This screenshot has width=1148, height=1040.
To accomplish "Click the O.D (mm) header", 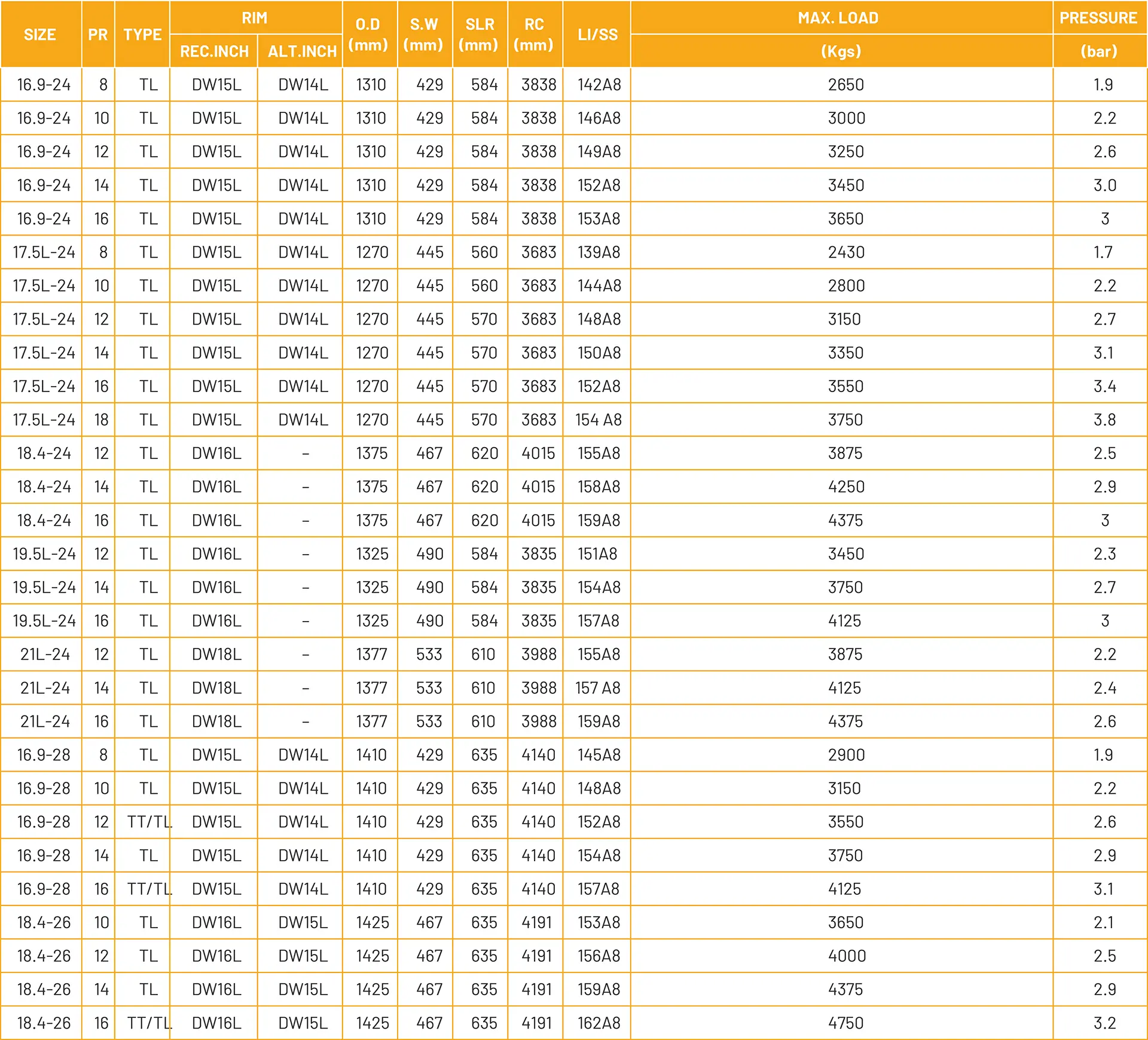I will [x=368, y=34].
